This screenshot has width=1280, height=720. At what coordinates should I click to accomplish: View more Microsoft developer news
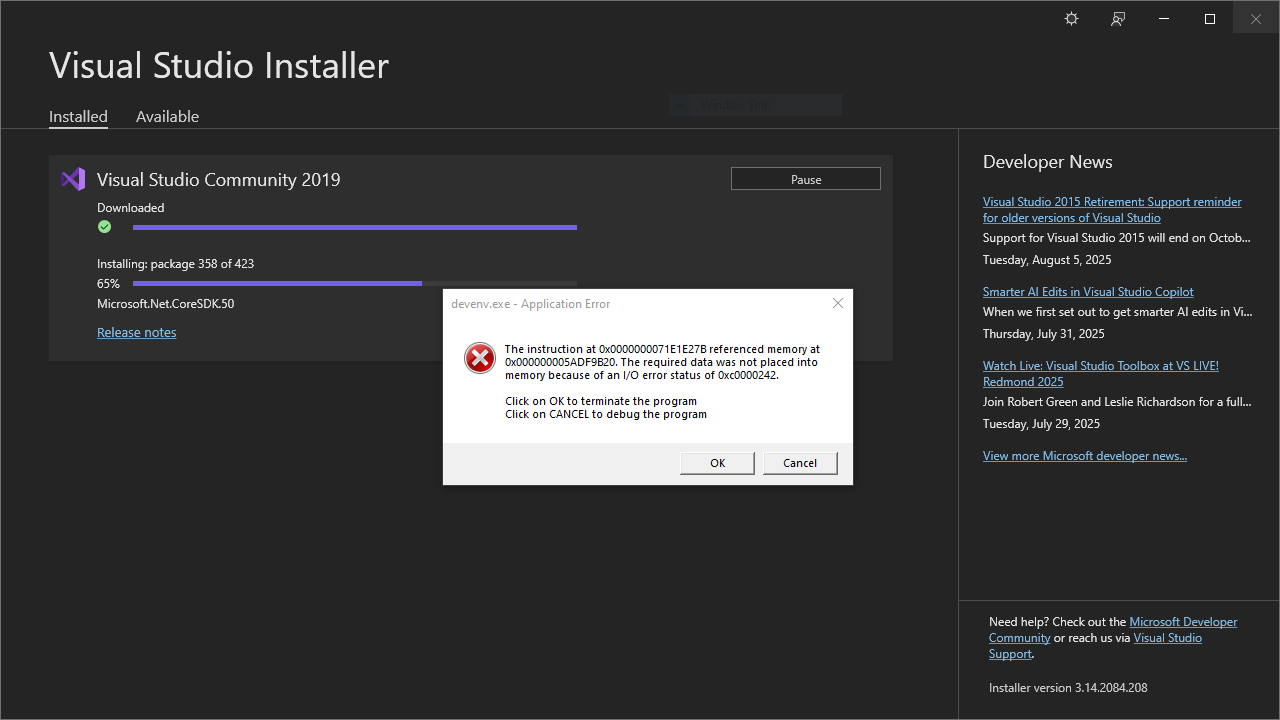tap(1085, 456)
